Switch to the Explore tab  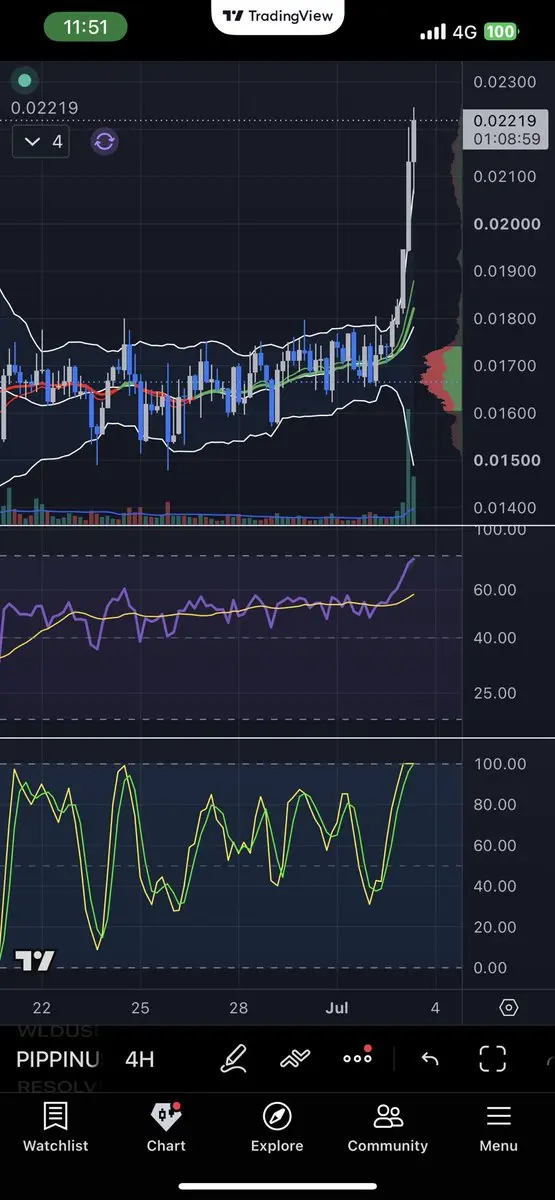[x=277, y=1128]
